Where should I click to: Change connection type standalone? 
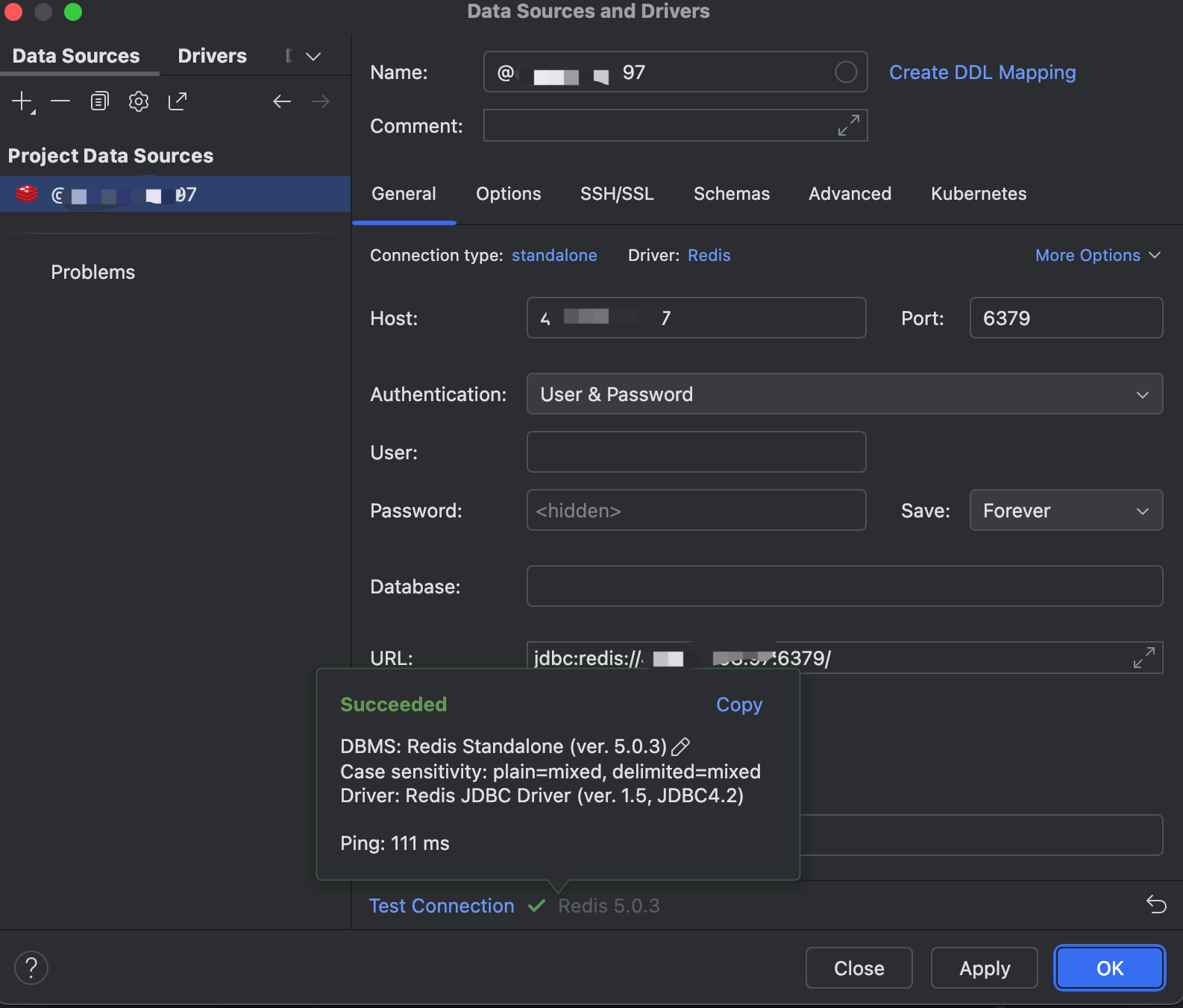554,255
